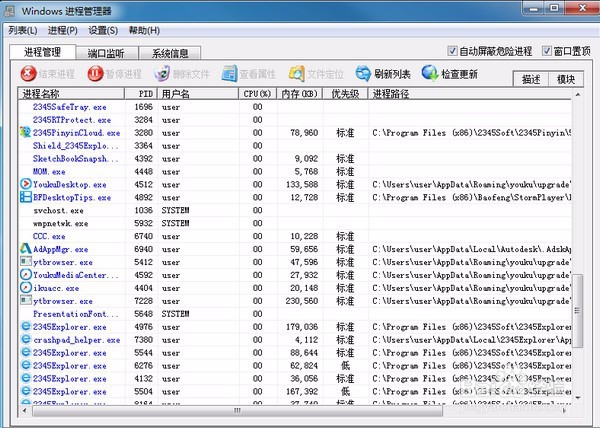Switch to the 端口监听 tab

(106, 53)
